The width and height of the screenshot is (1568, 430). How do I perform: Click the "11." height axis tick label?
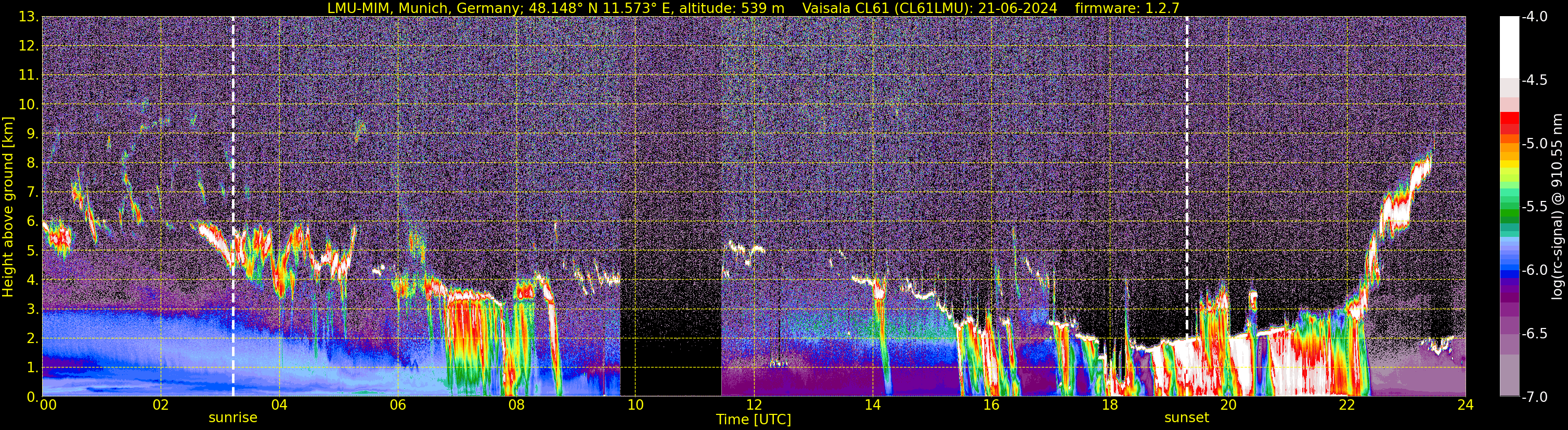pos(29,75)
